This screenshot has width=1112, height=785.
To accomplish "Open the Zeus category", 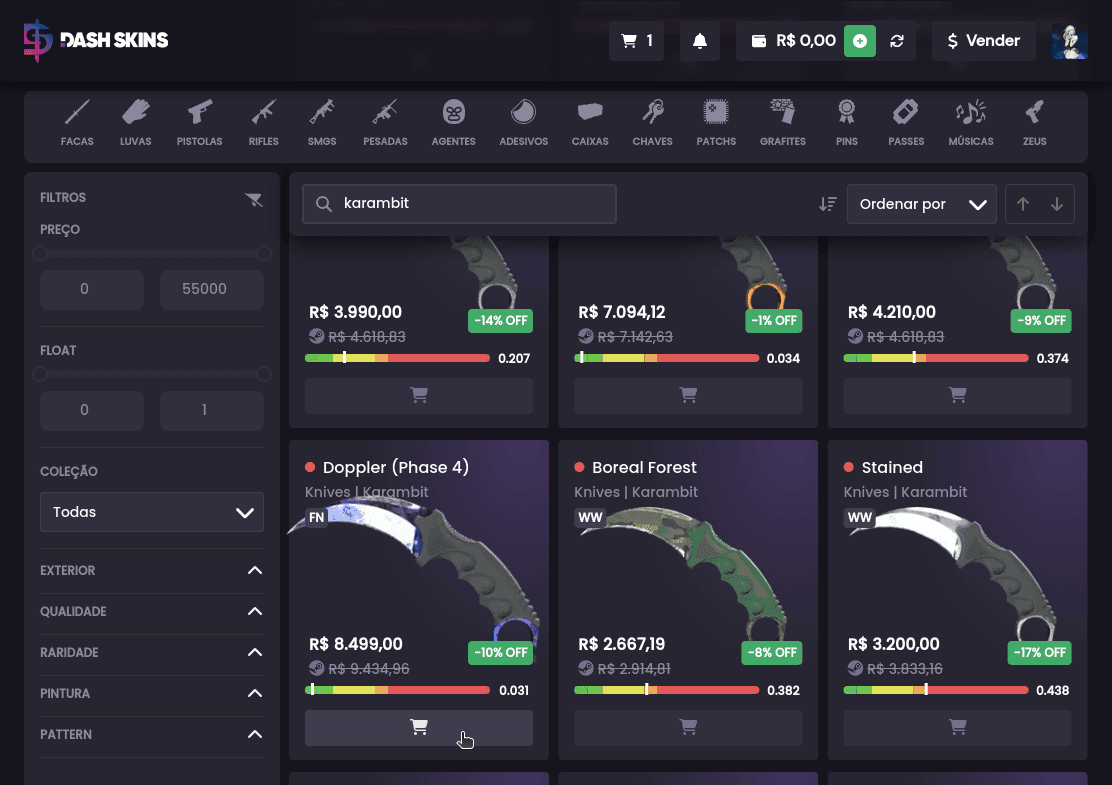I will click(x=1035, y=123).
